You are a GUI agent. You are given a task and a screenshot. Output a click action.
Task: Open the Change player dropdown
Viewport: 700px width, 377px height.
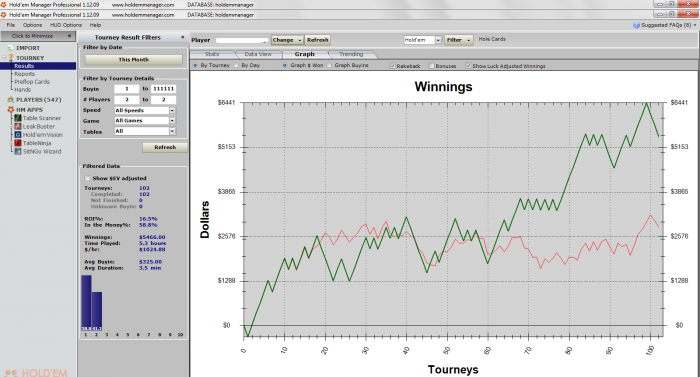point(287,40)
